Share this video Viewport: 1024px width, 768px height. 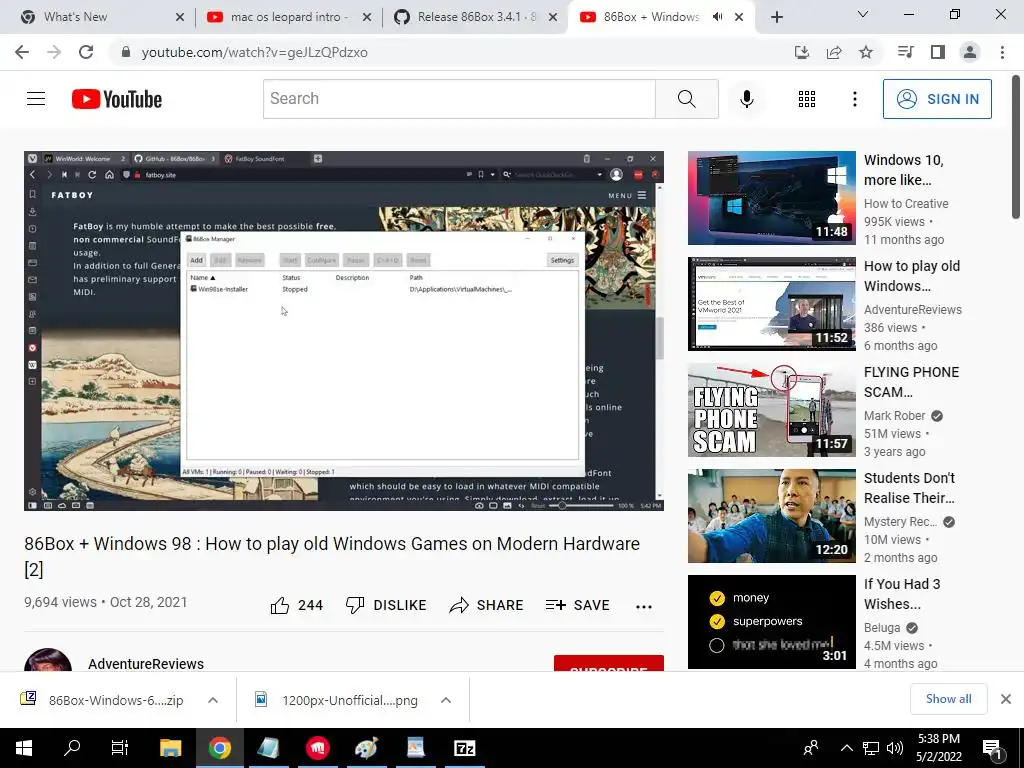click(487, 605)
